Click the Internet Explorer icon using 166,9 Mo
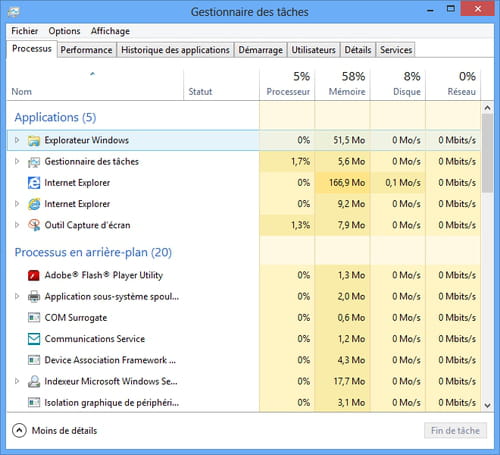500x455 pixels. tap(34, 183)
